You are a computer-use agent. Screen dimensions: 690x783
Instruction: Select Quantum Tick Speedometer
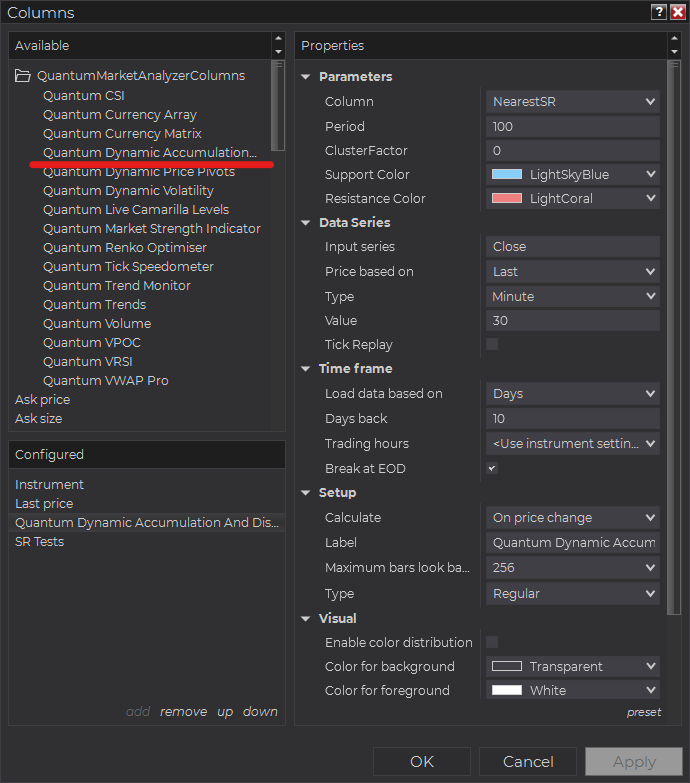tap(128, 267)
